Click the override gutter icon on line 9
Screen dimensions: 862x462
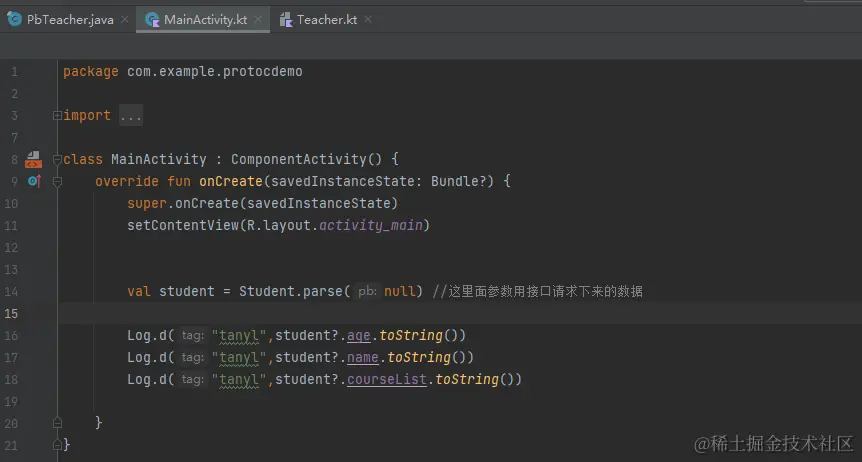tap(34, 180)
